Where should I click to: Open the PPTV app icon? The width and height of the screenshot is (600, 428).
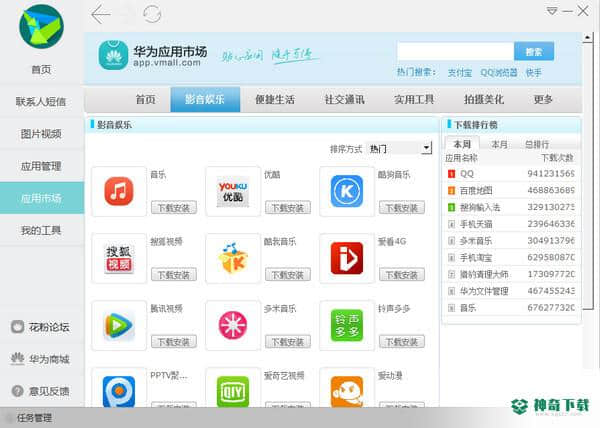(x=119, y=390)
